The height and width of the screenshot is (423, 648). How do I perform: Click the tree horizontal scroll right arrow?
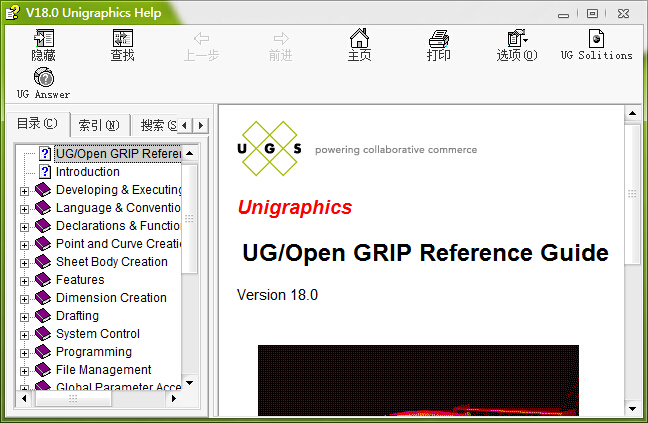[x=174, y=398]
